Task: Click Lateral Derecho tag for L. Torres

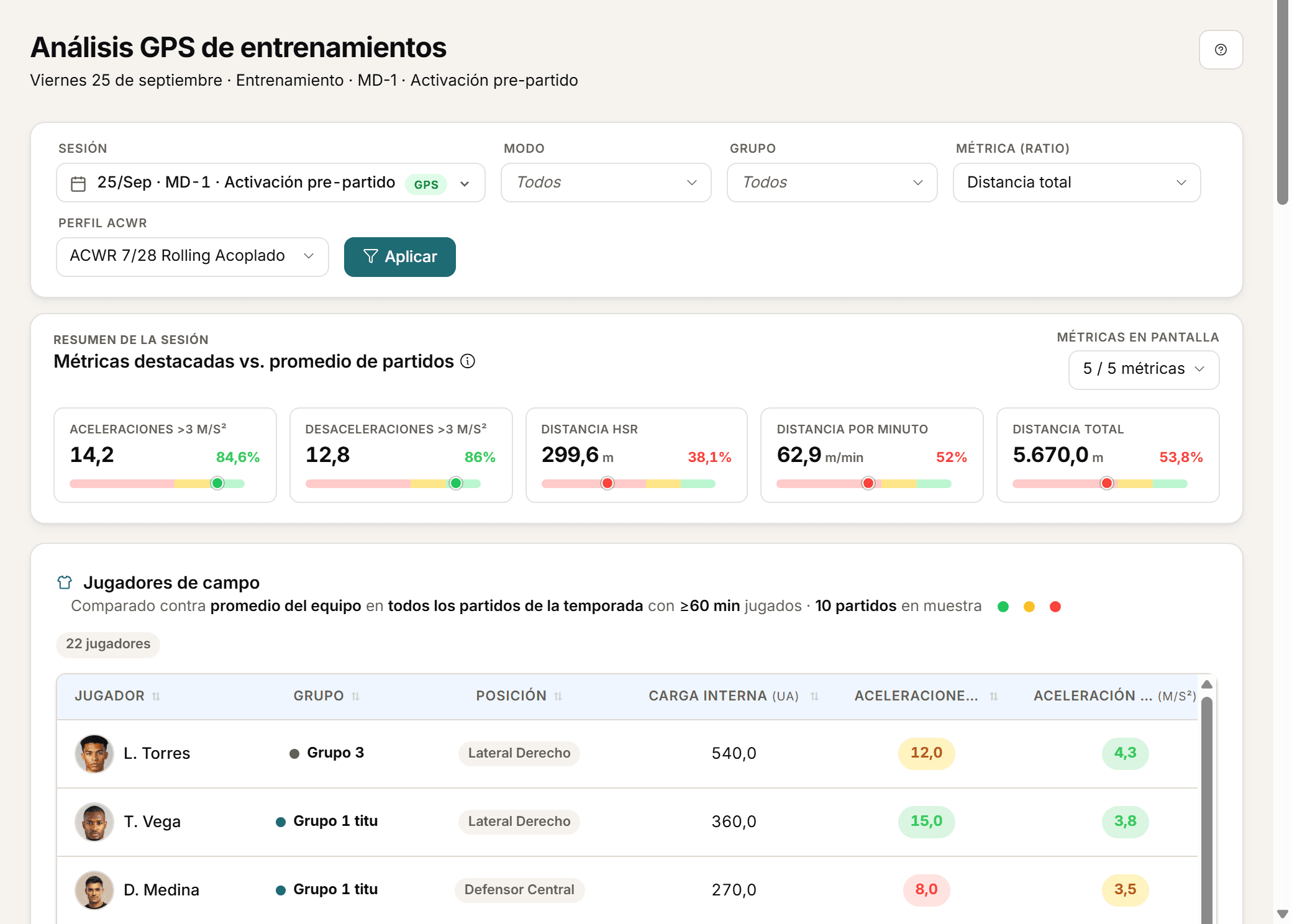Action: coord(519,754)
